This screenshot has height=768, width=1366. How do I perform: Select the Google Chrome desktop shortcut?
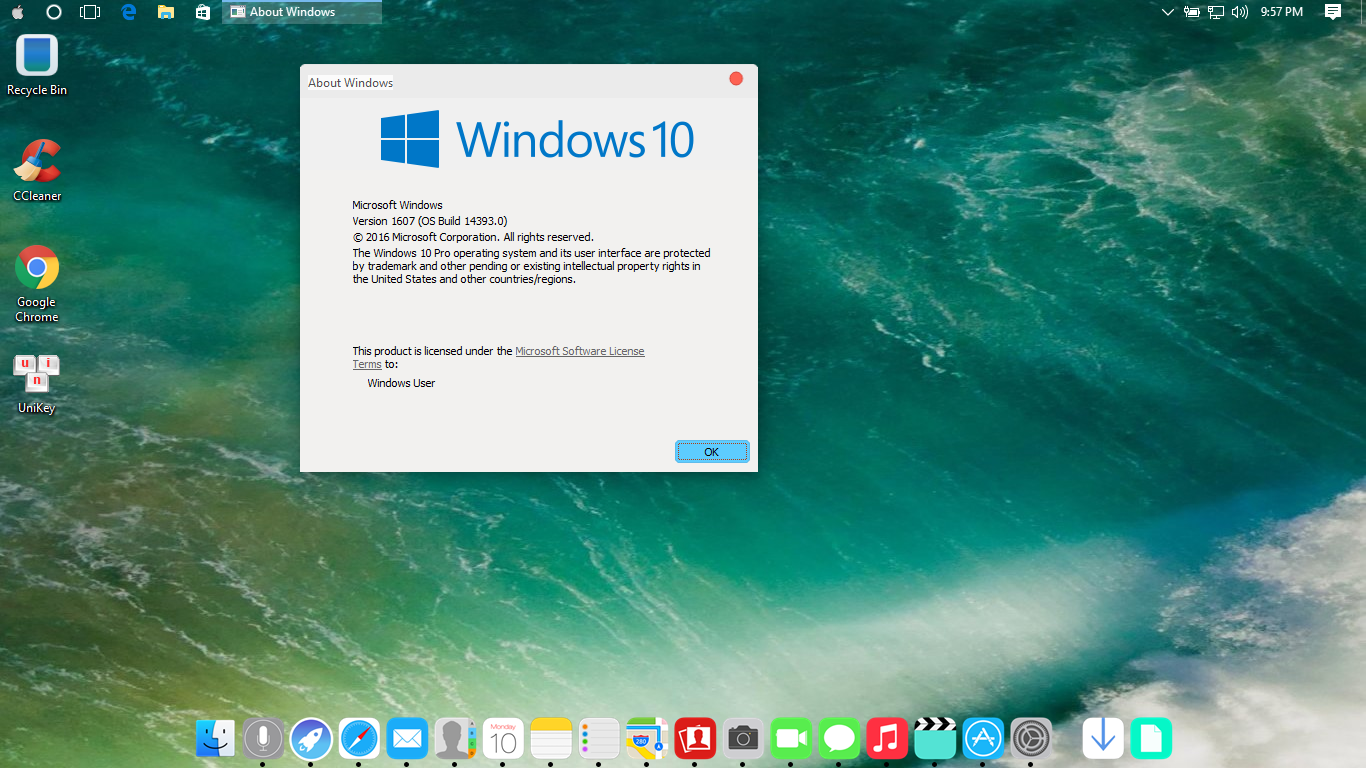click(37, 284)
